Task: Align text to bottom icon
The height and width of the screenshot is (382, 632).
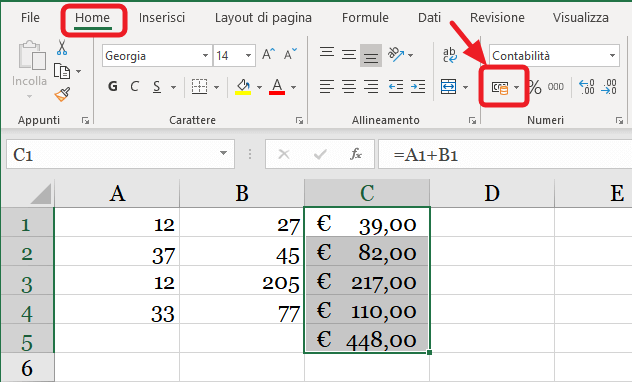Action: pos(370,55)
